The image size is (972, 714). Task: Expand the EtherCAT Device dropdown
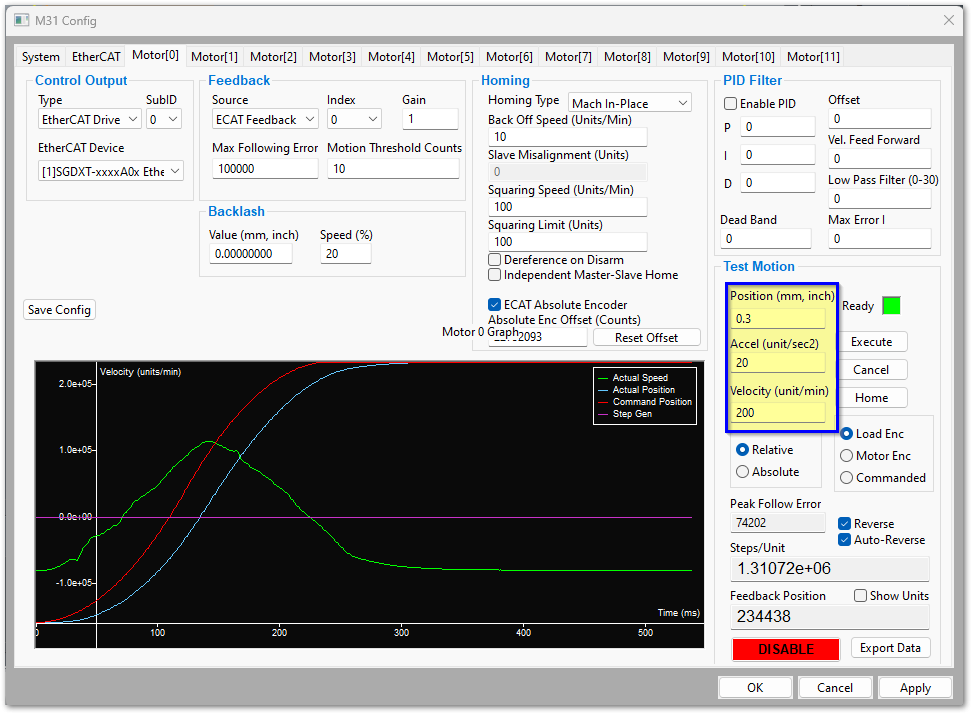coord(111,171)
